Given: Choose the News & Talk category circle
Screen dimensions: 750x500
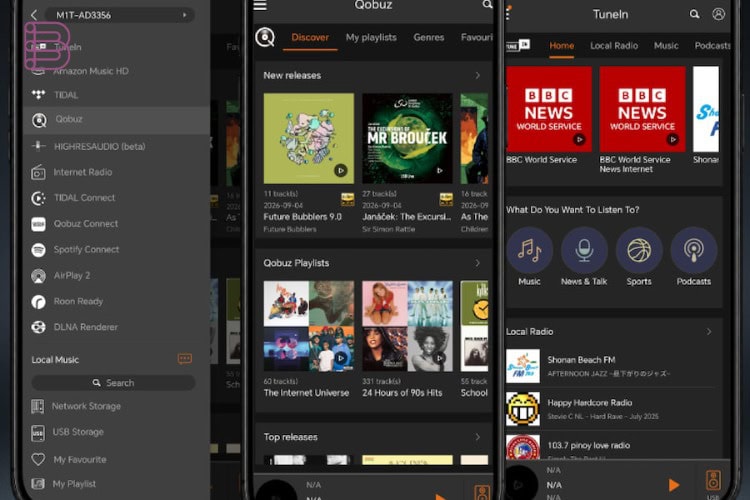Looking at the screenshot, I should pyautogui.click(x=584, y=250).
